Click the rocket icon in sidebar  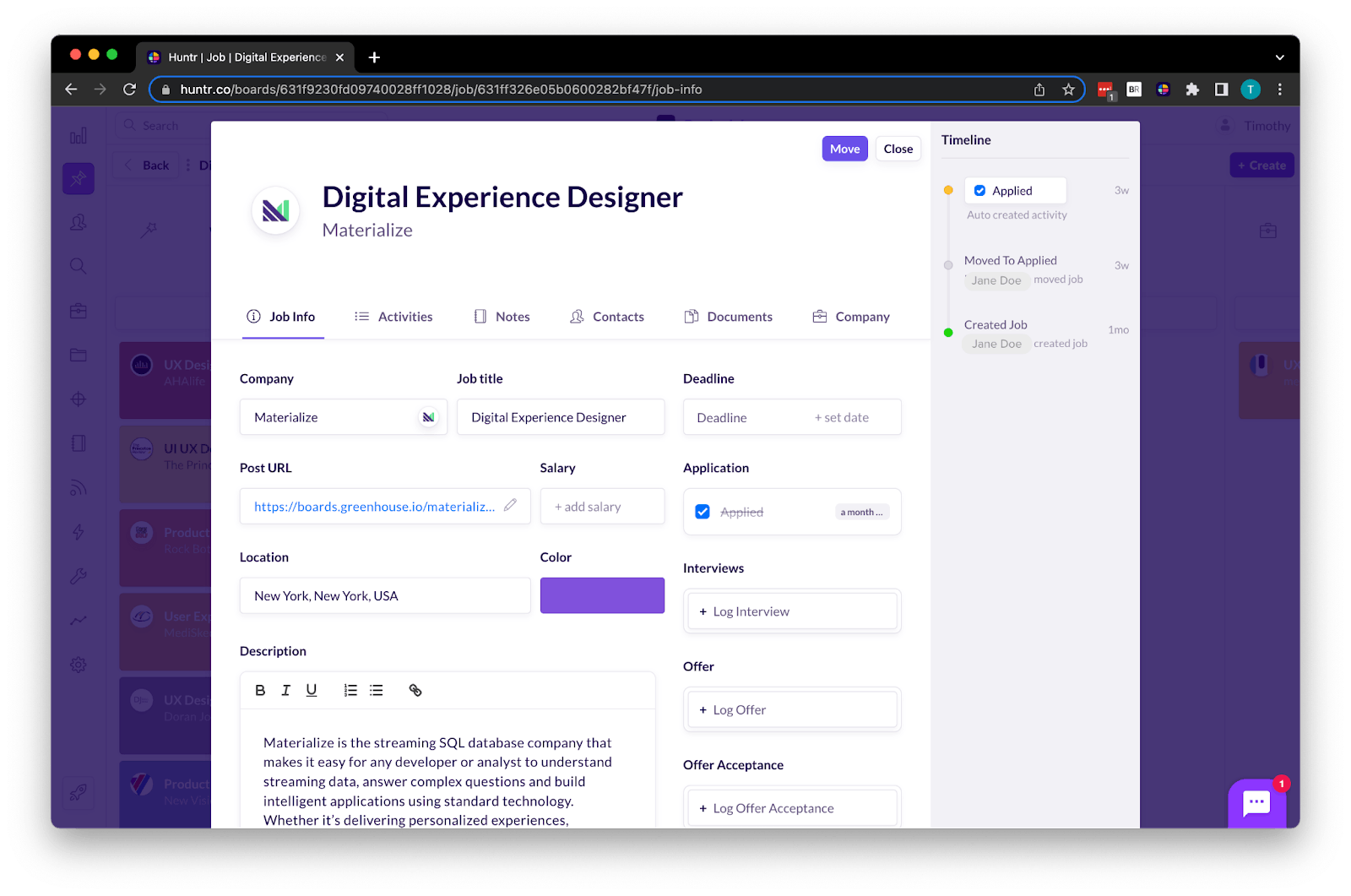[79, 792]
